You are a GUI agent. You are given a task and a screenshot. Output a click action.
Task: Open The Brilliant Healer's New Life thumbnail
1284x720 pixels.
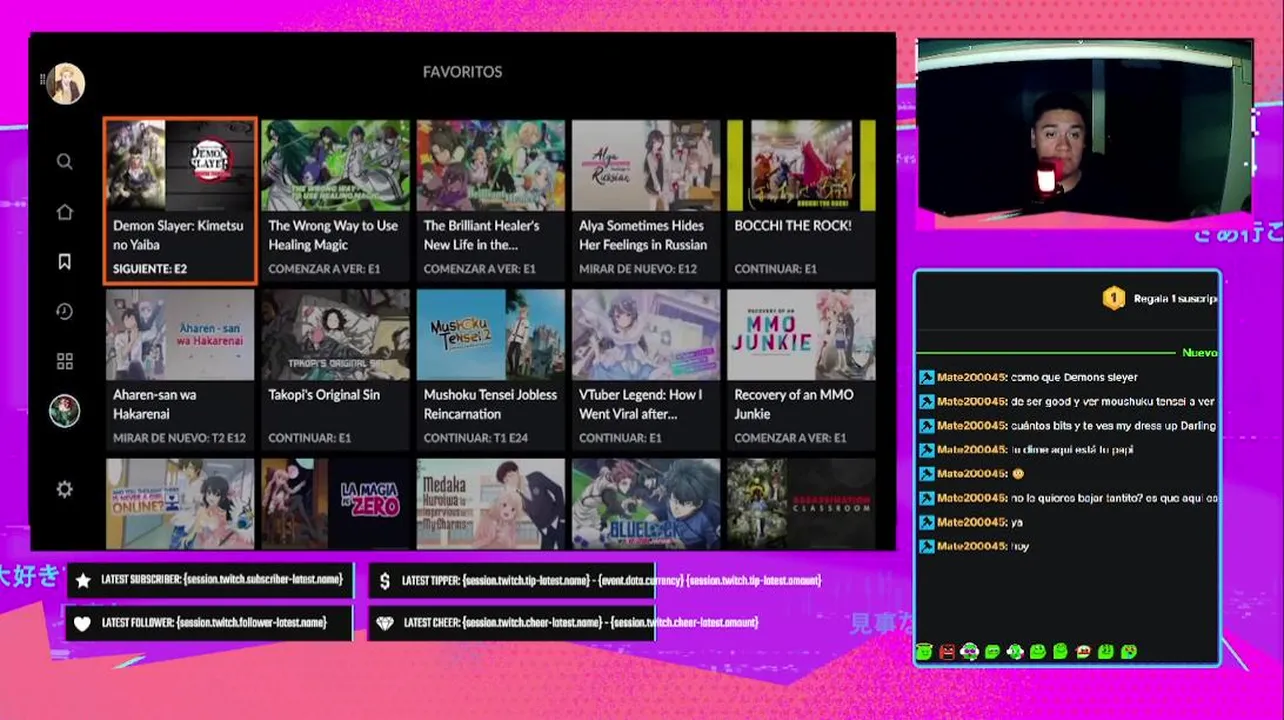tap(490, 166)
